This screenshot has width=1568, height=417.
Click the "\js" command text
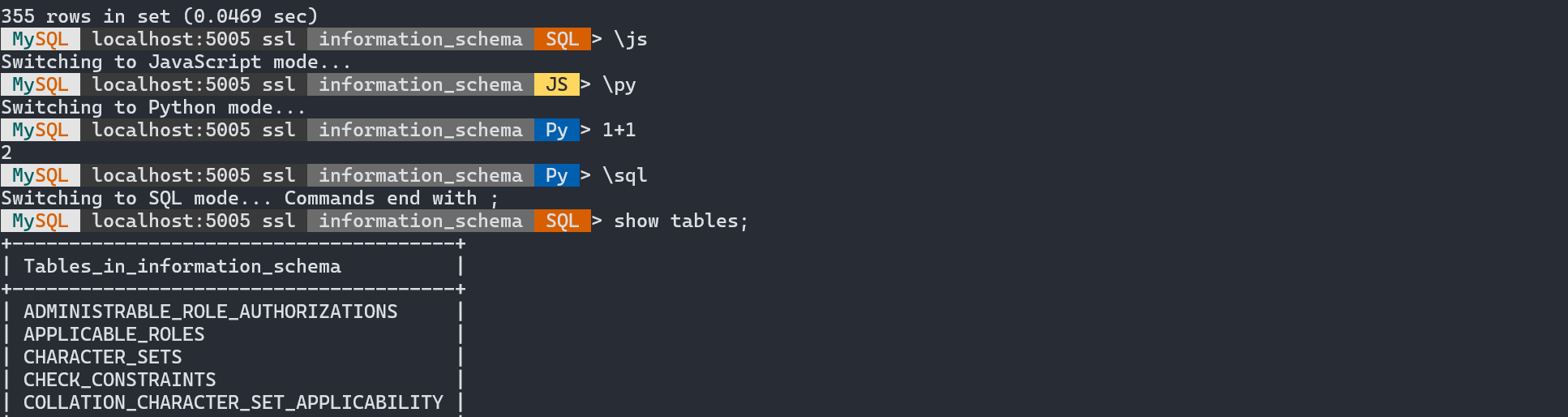(630, 39)
